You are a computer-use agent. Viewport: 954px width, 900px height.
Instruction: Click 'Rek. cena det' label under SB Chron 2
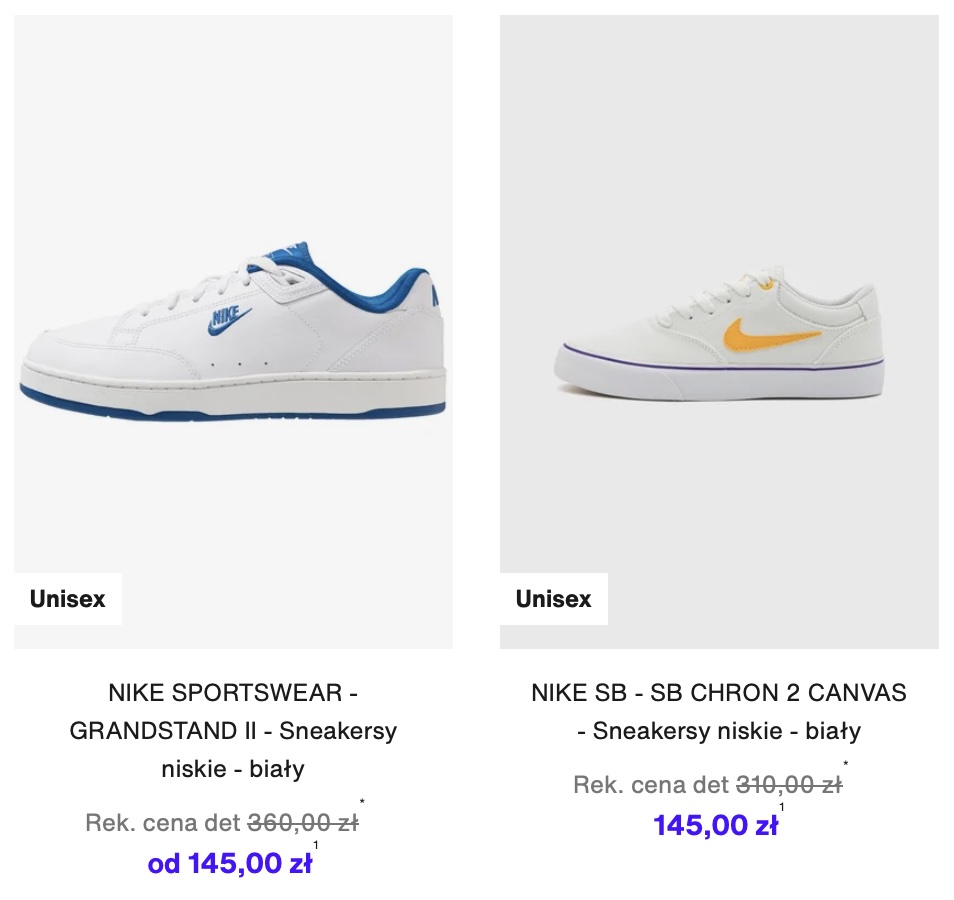(651, 785)
